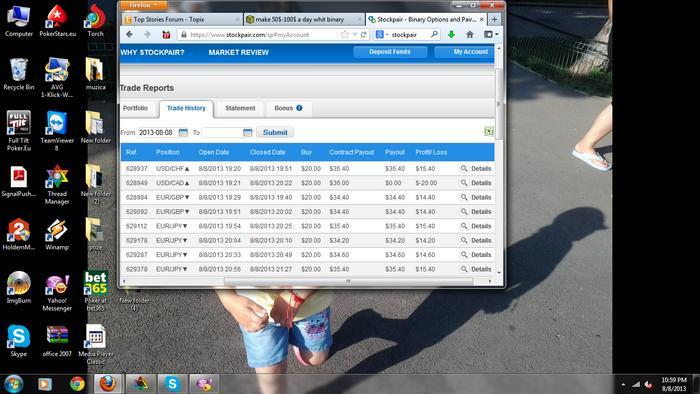Open the poze folder
This screenshot has width=700, height=394.
tap(96, 234)
